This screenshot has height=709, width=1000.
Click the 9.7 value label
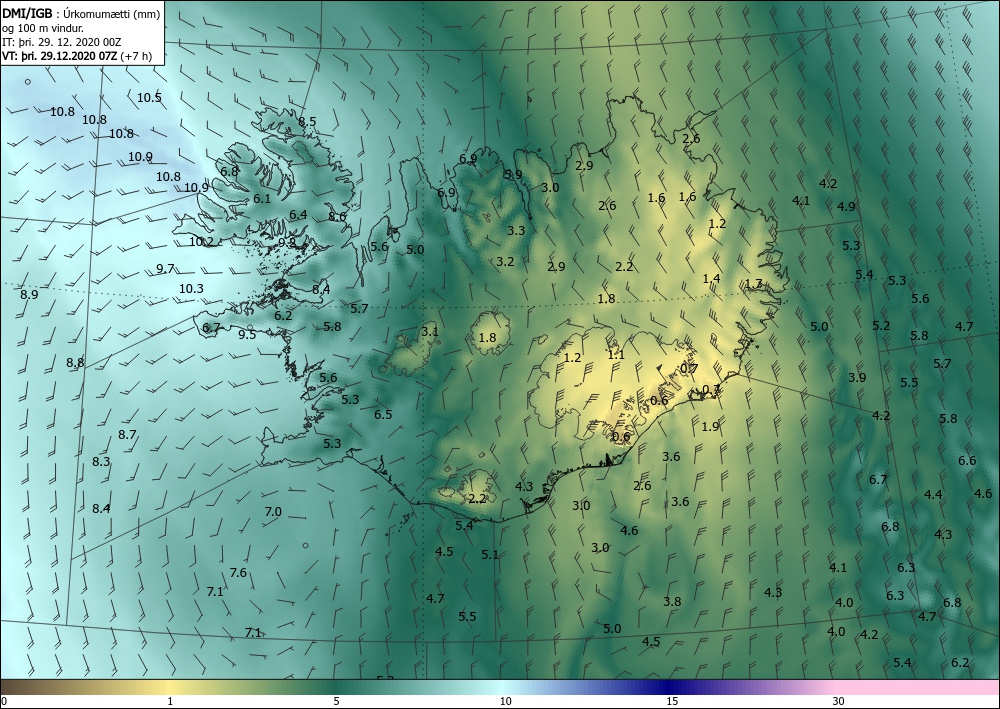tap(165, 268)
